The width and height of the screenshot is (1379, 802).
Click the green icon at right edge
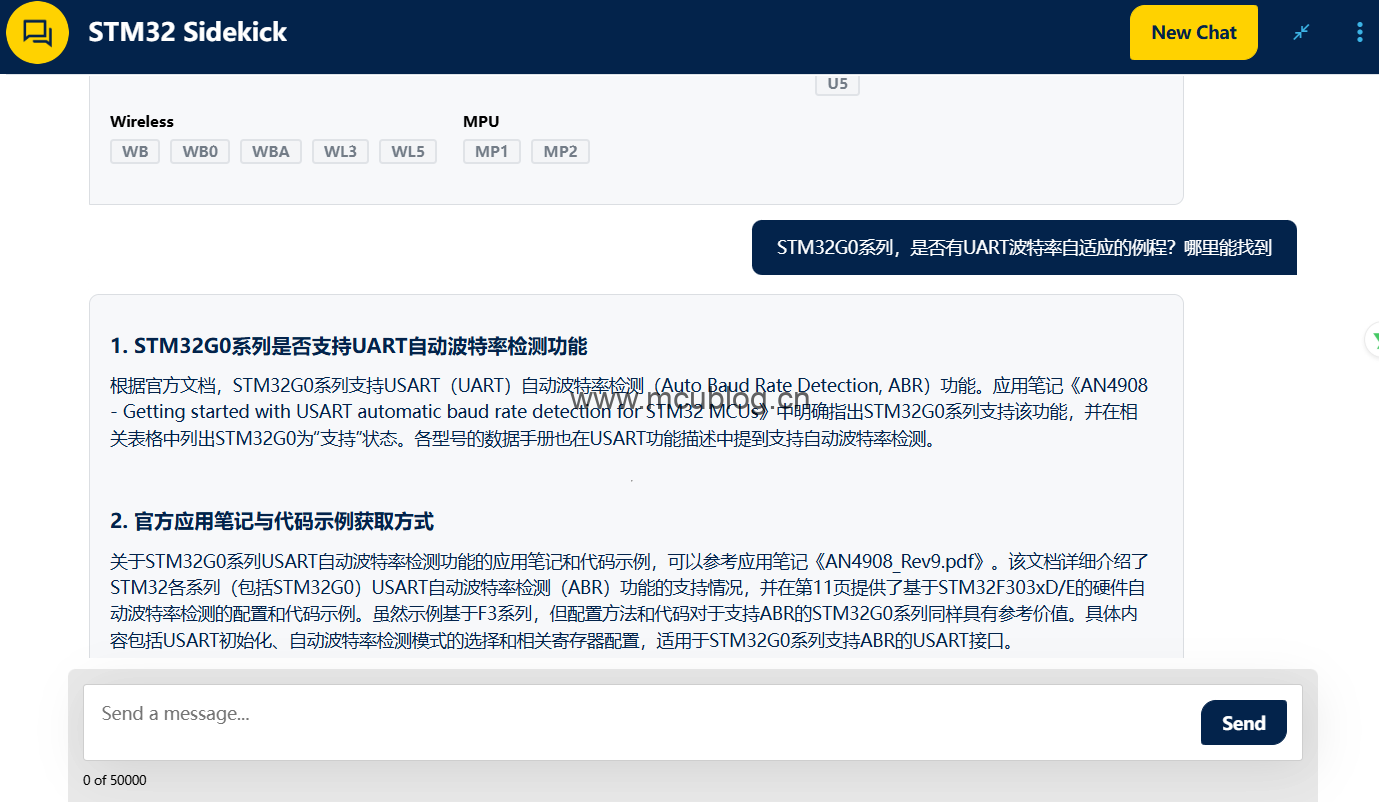1373,340
